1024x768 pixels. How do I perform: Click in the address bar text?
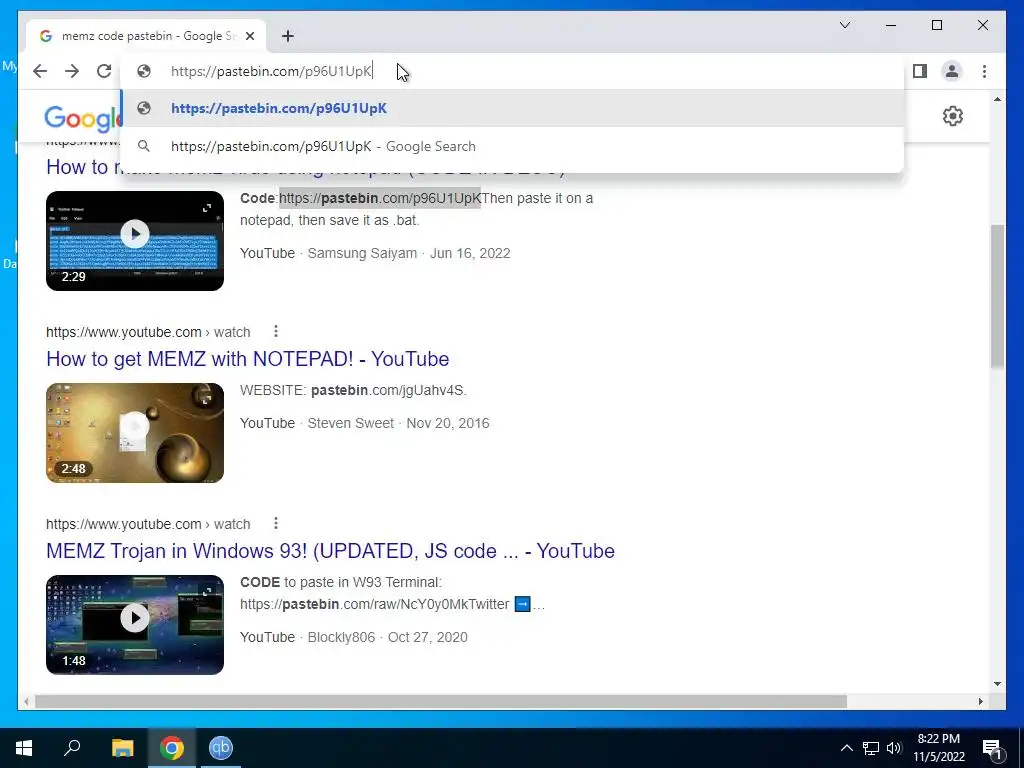coord(271,71)
